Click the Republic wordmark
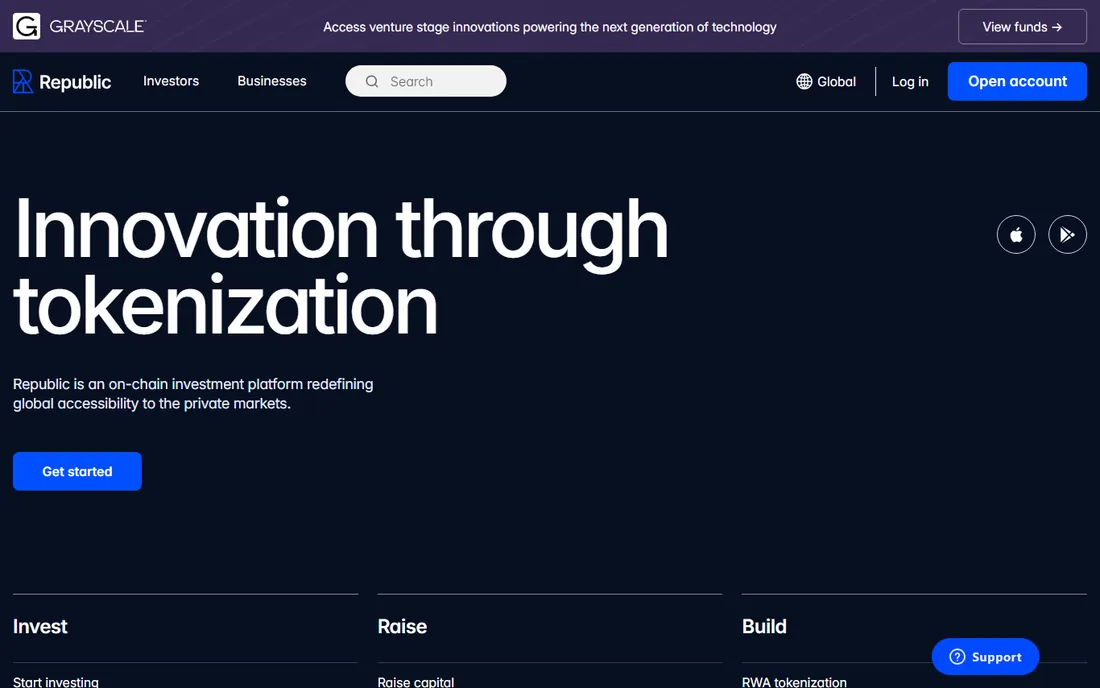The image size is (1100, 688). pyautogui.click(x=75, y=82)
